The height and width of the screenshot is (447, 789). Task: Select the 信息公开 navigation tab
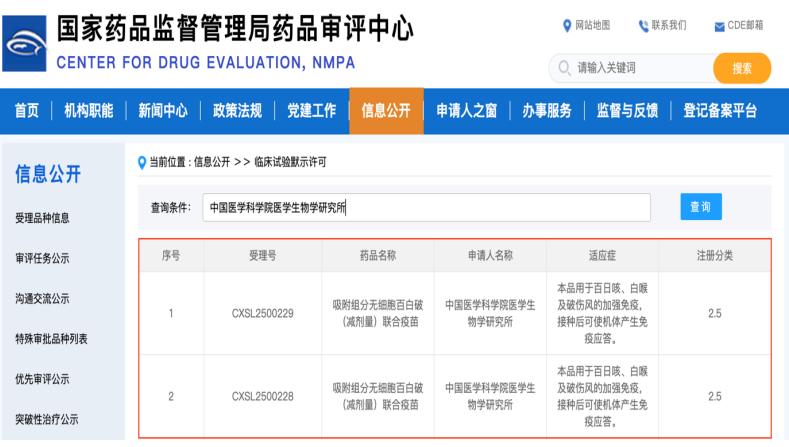pyautogui.click(x=385, y=111)
